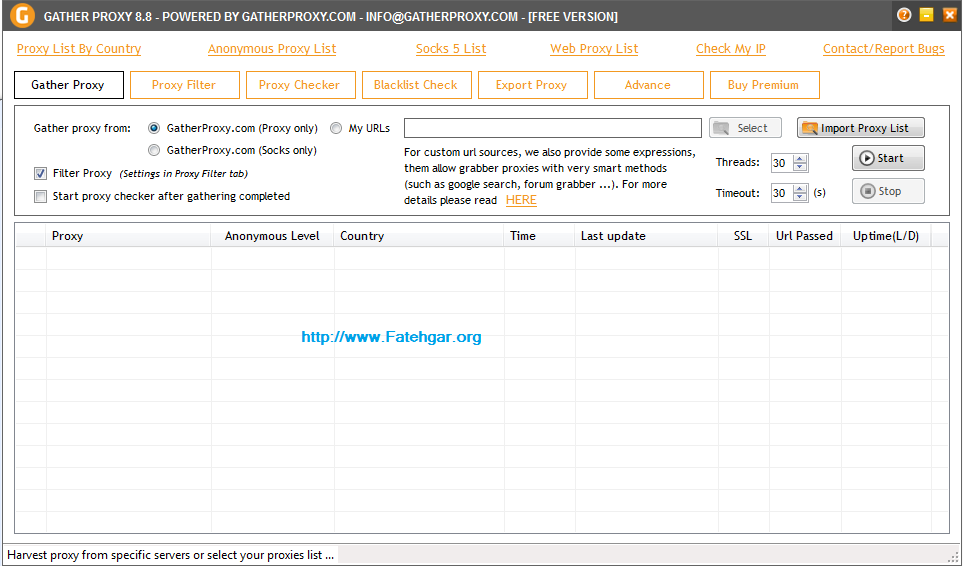The image size is (964, 566).
Task: Click the Timeout number field
Action: (x=782, y=193)
